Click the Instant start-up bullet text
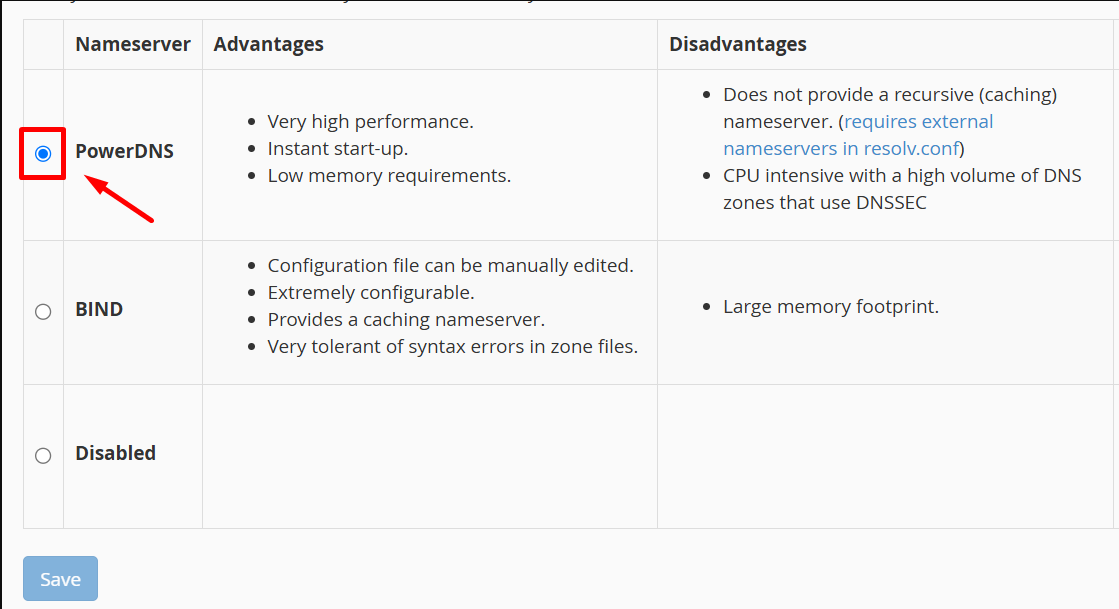This screenshot has height=609, width=1119. pyautogui.click(x=338, y=149)
